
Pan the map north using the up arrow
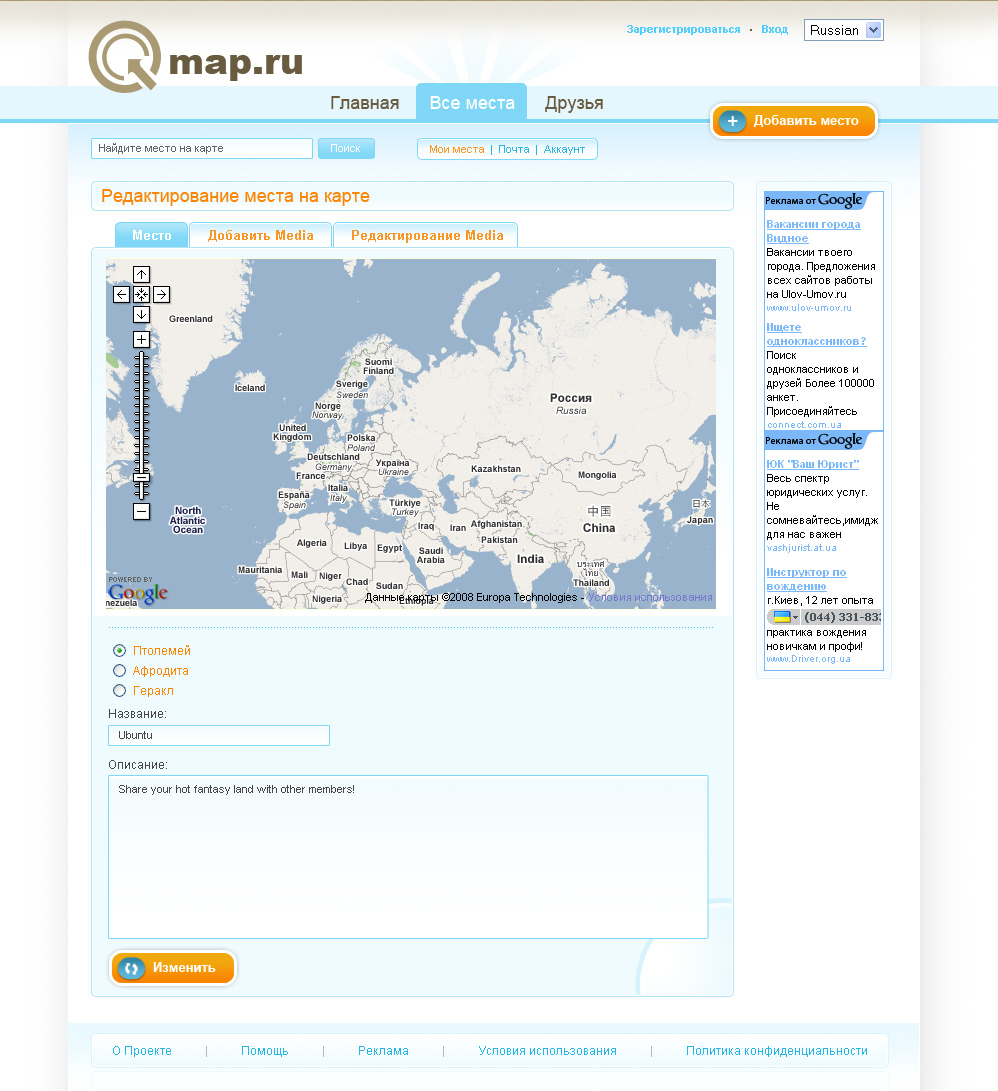coord(141,274)
